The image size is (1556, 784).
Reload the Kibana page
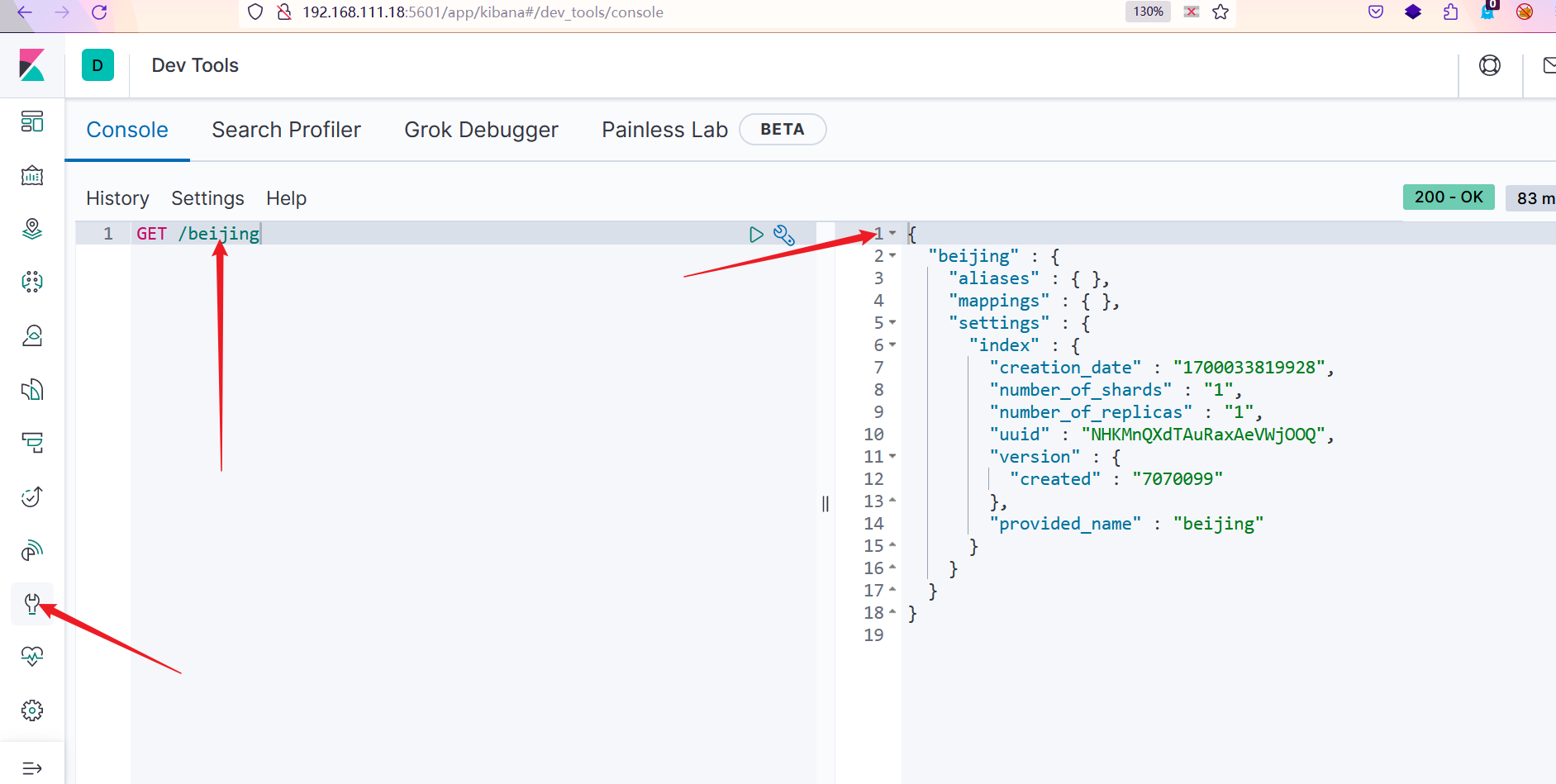tap(99, 12)
